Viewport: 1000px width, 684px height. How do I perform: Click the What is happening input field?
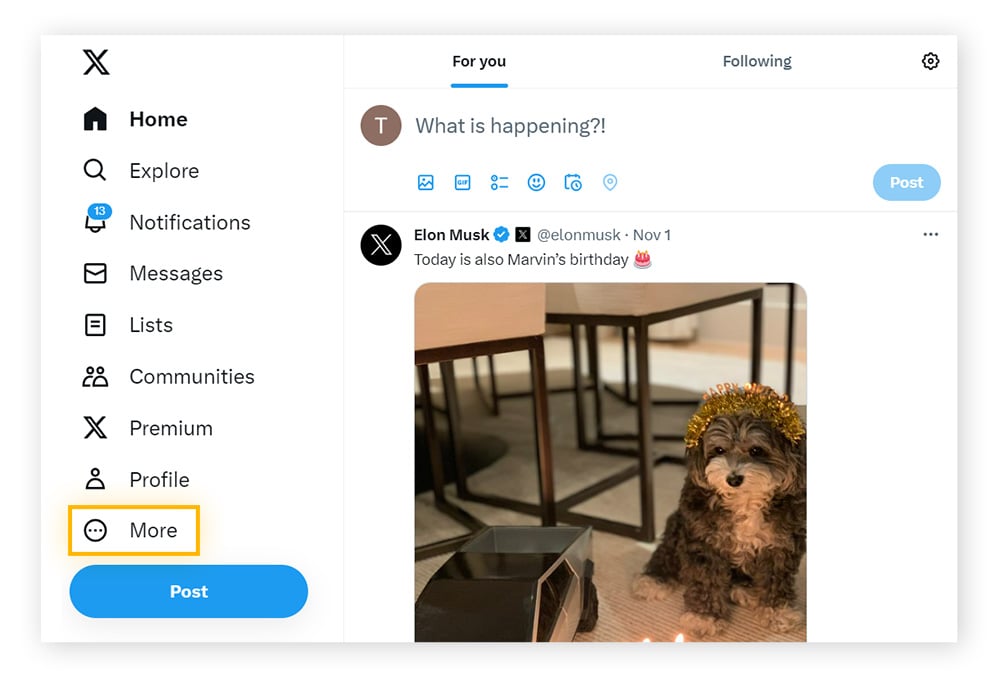tap(512, 126)
